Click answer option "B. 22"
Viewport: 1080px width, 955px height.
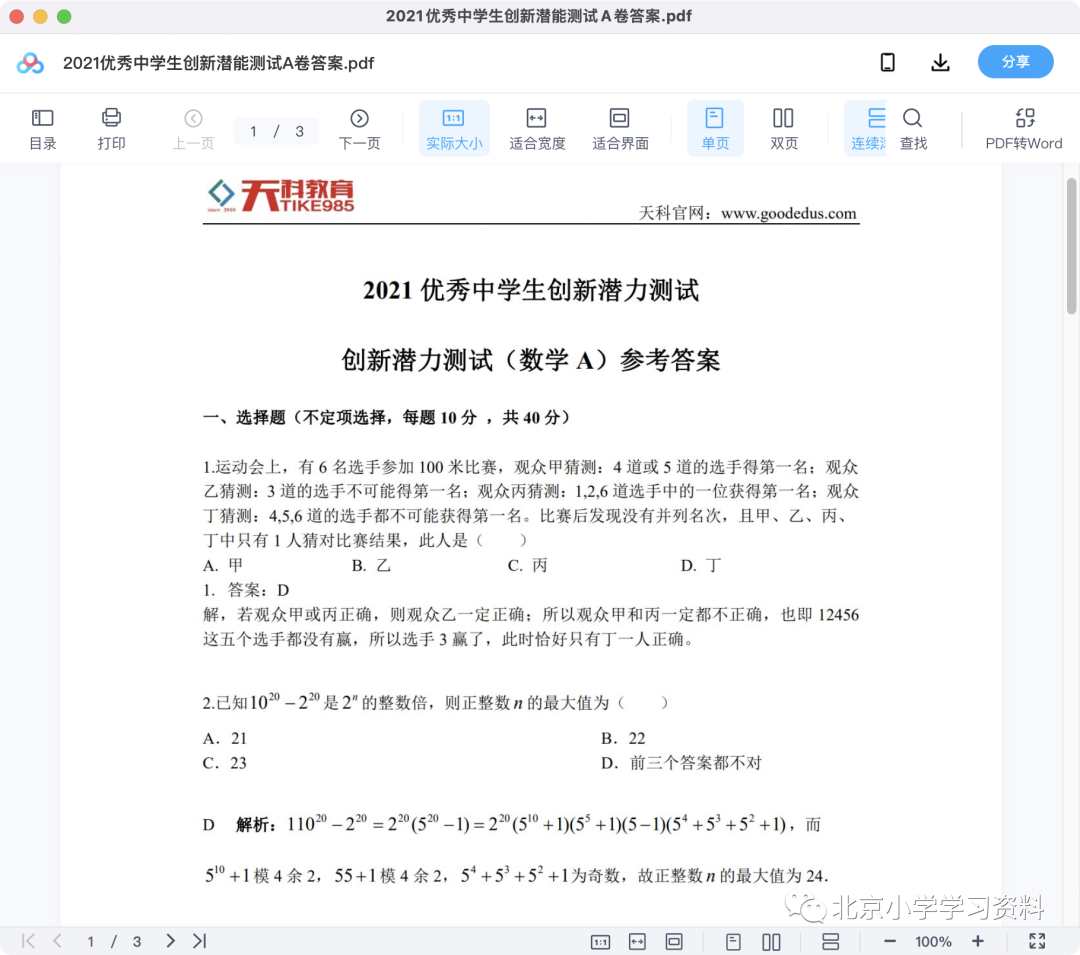pyautogui.click(x=623, y=738)
